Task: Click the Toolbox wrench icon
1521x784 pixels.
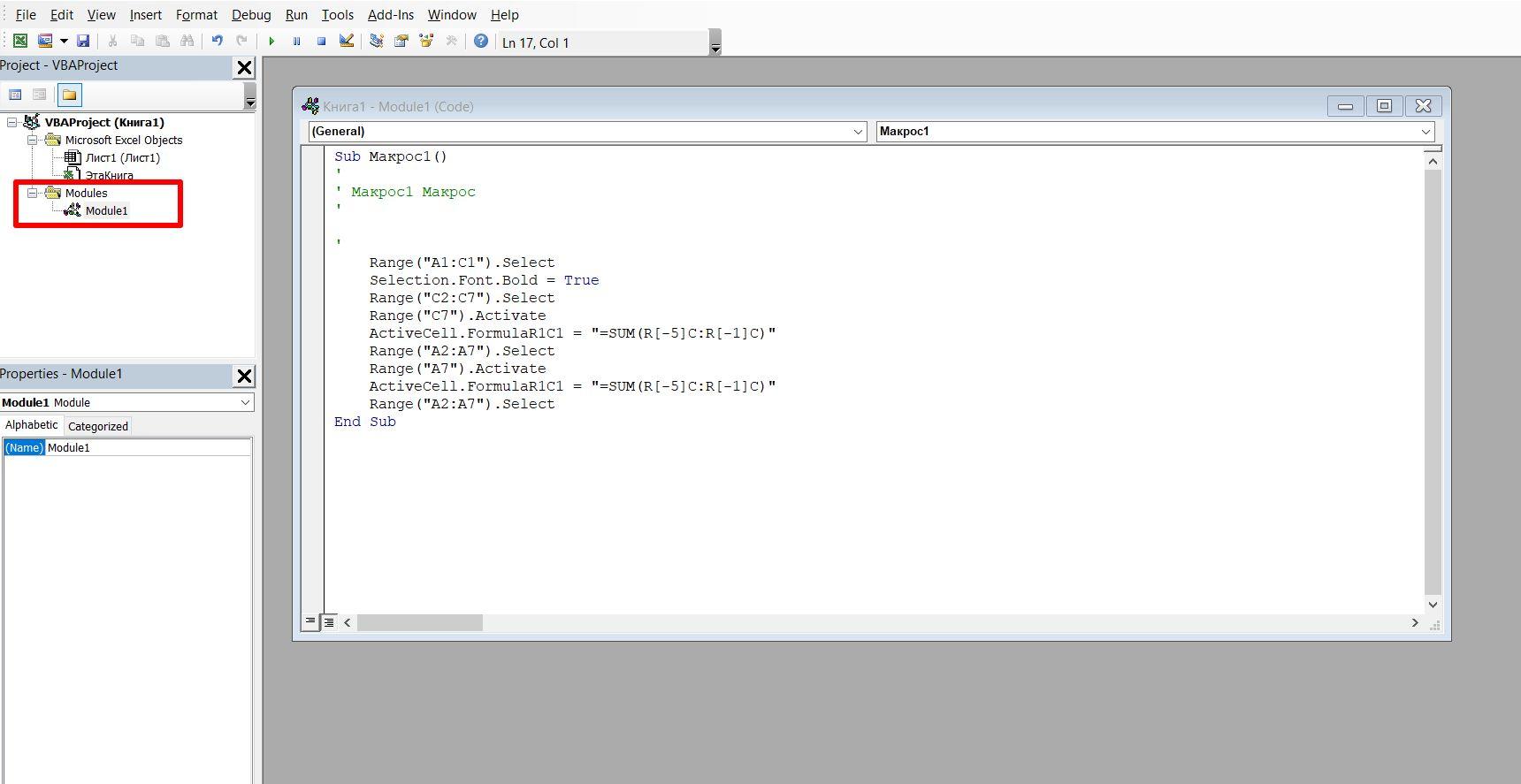Action: click(x=451, y=41)
